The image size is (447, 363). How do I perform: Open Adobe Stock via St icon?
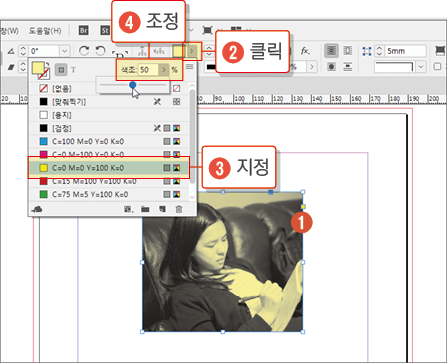pyautogui.click(x=105, y=31)
